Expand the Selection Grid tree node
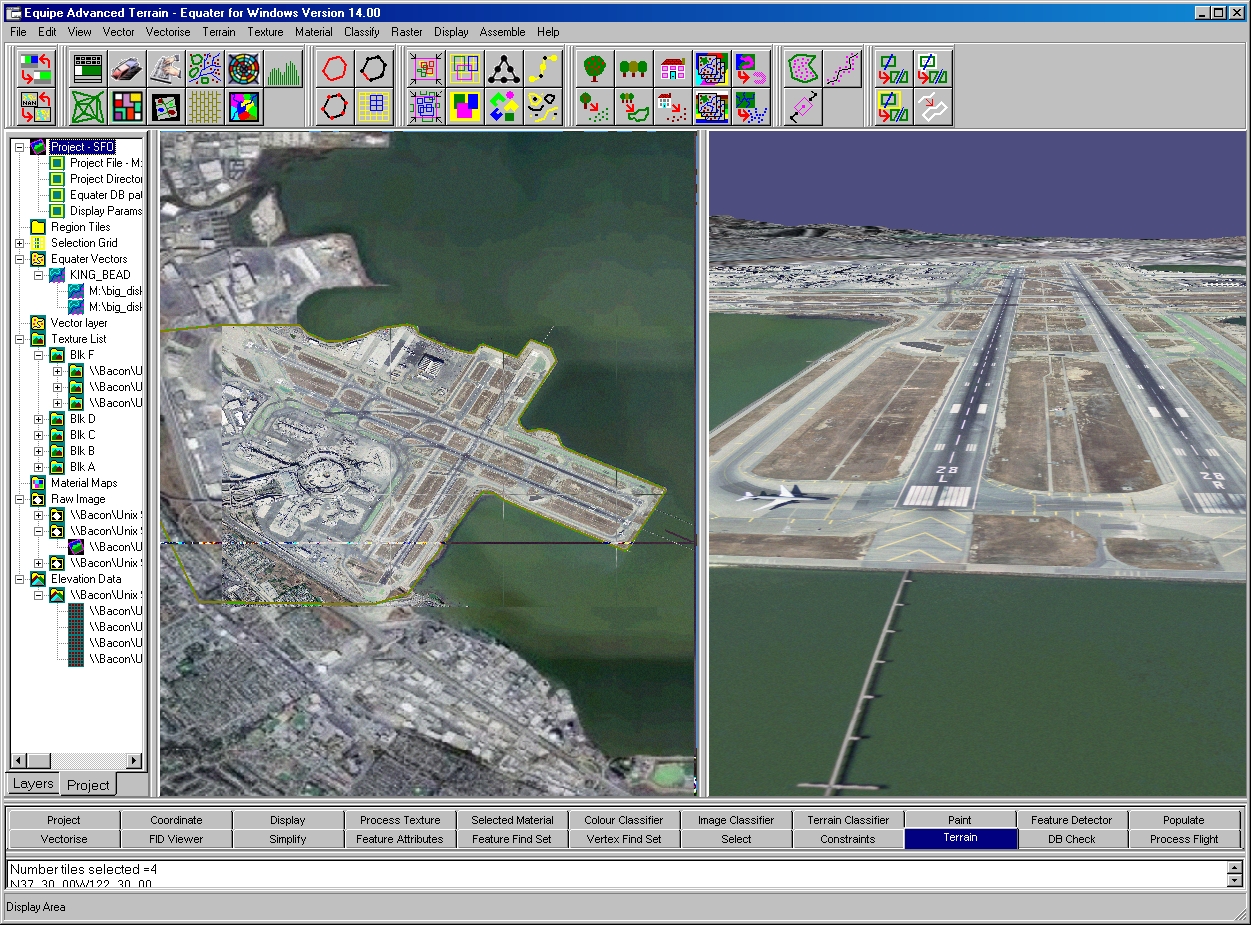Screen dimensions: 1251x925 coord(20,243)
